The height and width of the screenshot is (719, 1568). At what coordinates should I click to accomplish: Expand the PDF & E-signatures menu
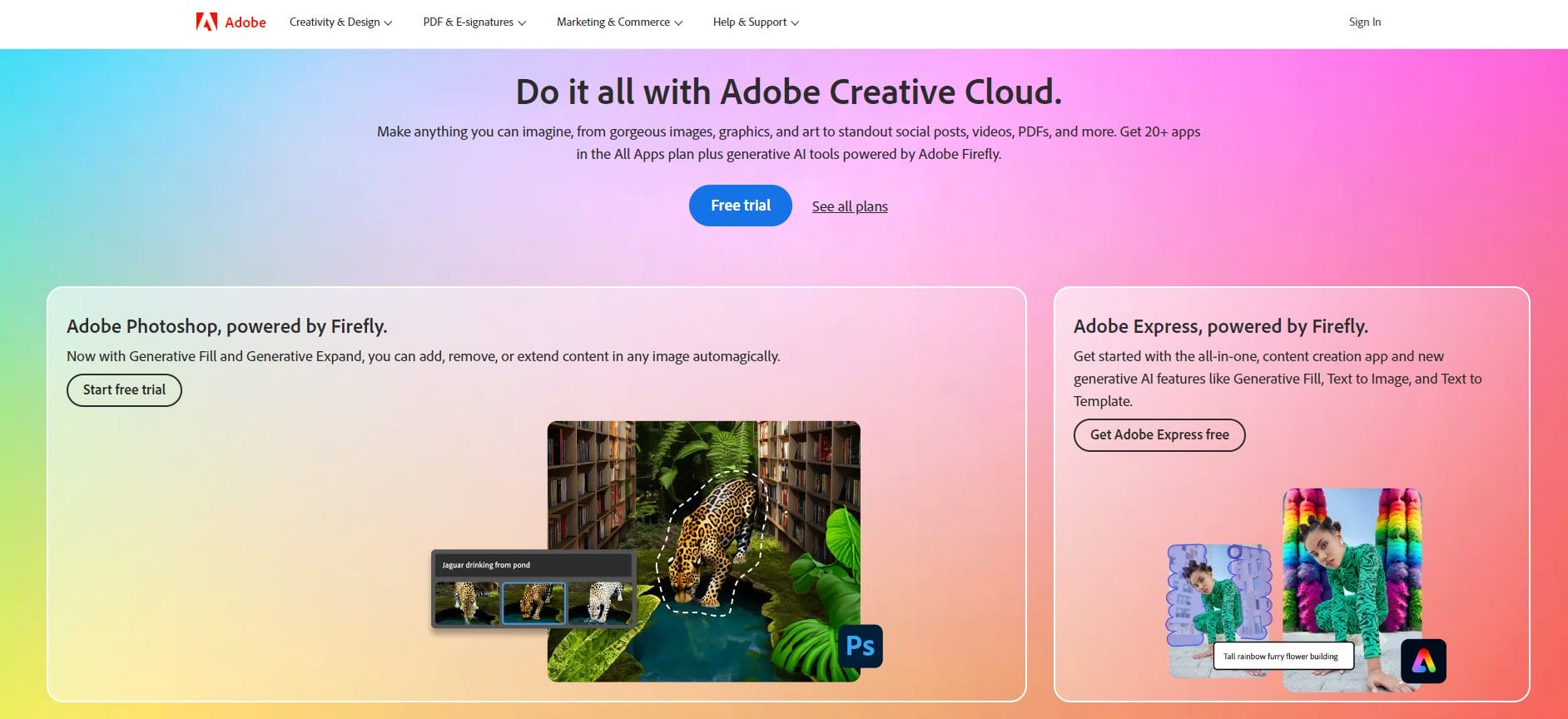pos(474,22)
